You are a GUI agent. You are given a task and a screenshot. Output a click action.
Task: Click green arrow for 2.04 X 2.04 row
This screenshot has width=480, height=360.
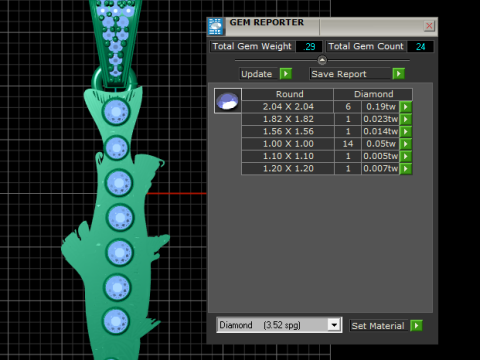[x=406, y=107]
